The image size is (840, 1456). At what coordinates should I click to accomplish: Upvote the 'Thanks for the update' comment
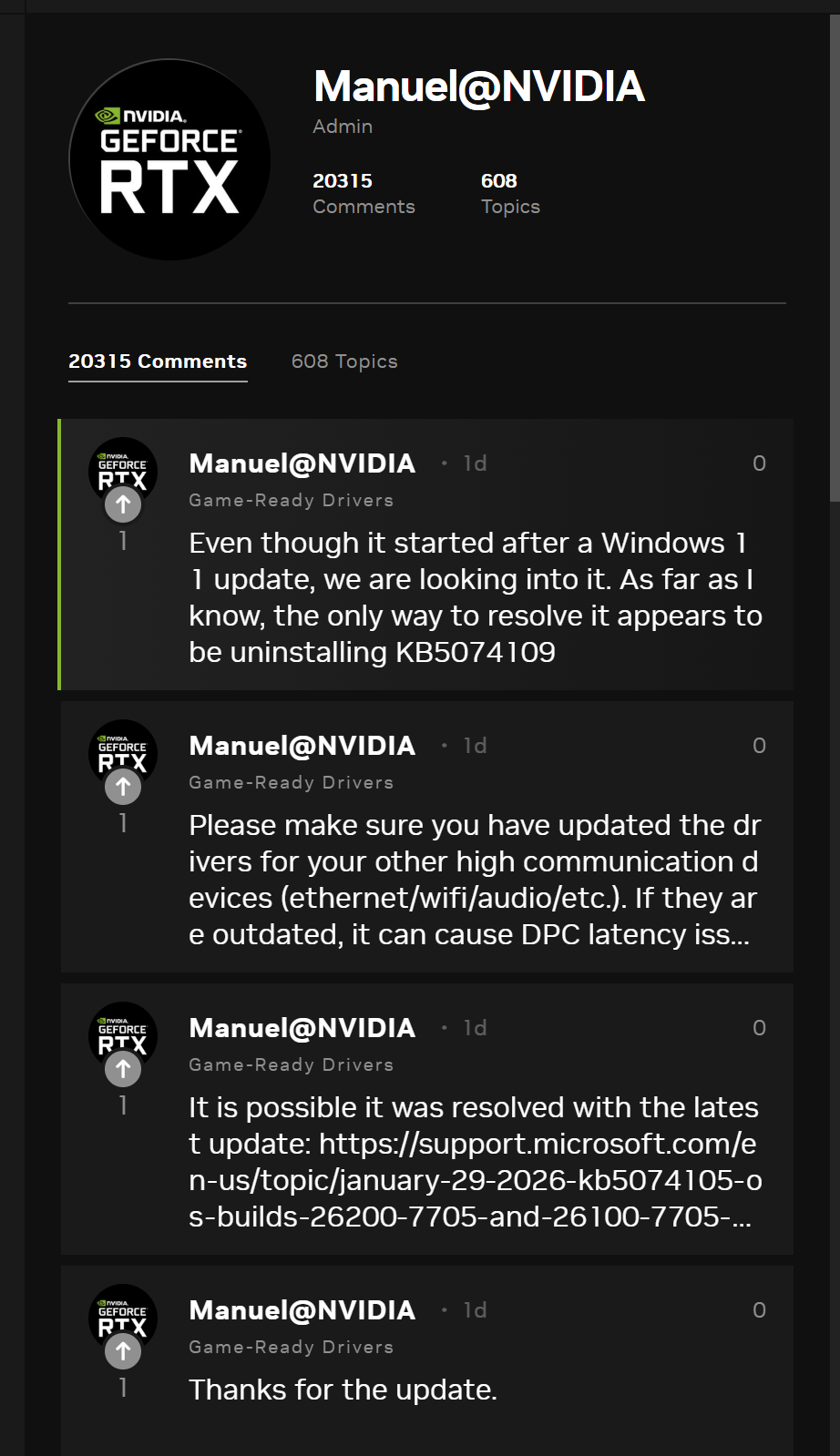(x=123, y=1351)
